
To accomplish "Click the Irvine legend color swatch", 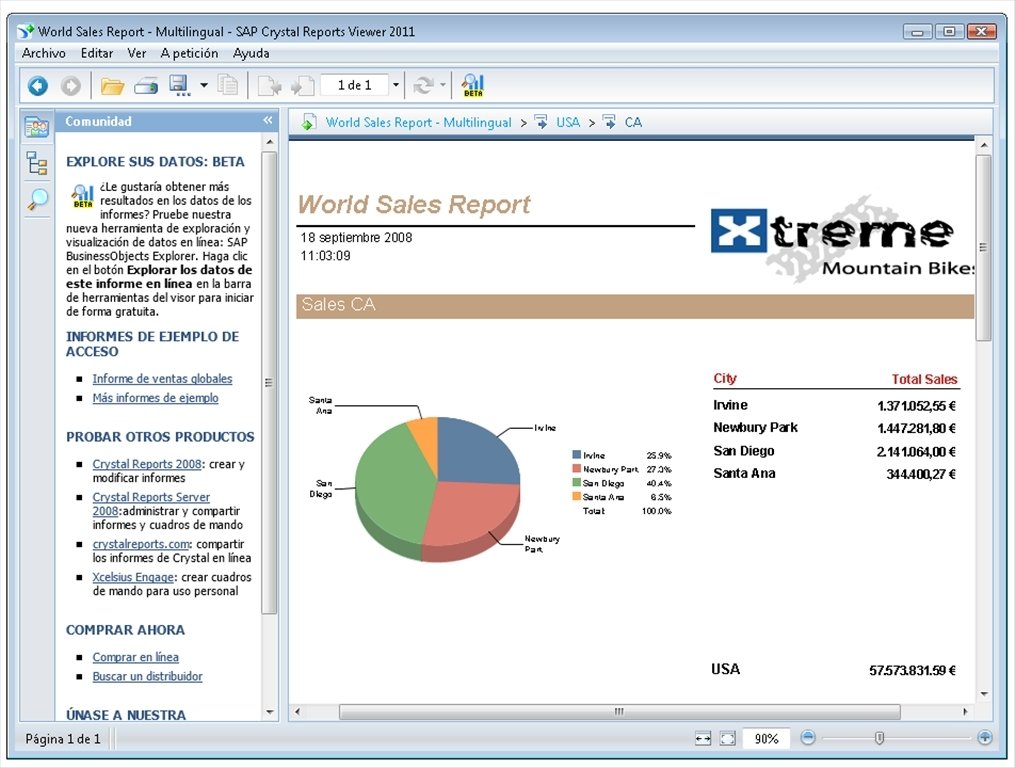I will [576, 455].
